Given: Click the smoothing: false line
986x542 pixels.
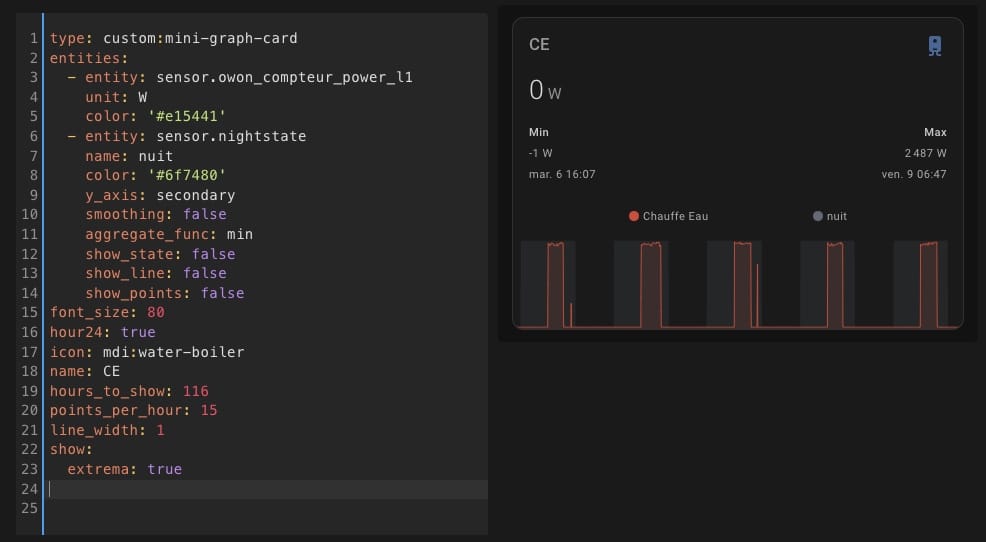Looking at the screenshot, I should click(x=156, y=214).
